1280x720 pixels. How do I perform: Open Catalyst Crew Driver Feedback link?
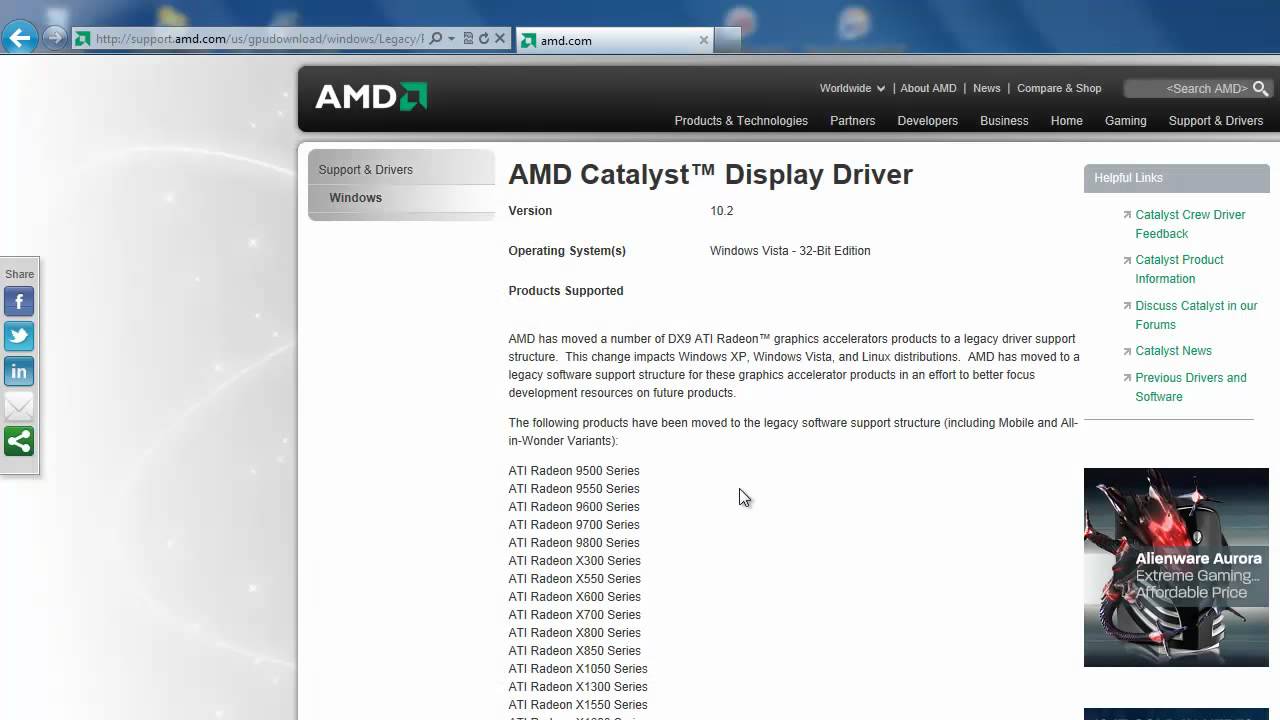coord(1190,224)
